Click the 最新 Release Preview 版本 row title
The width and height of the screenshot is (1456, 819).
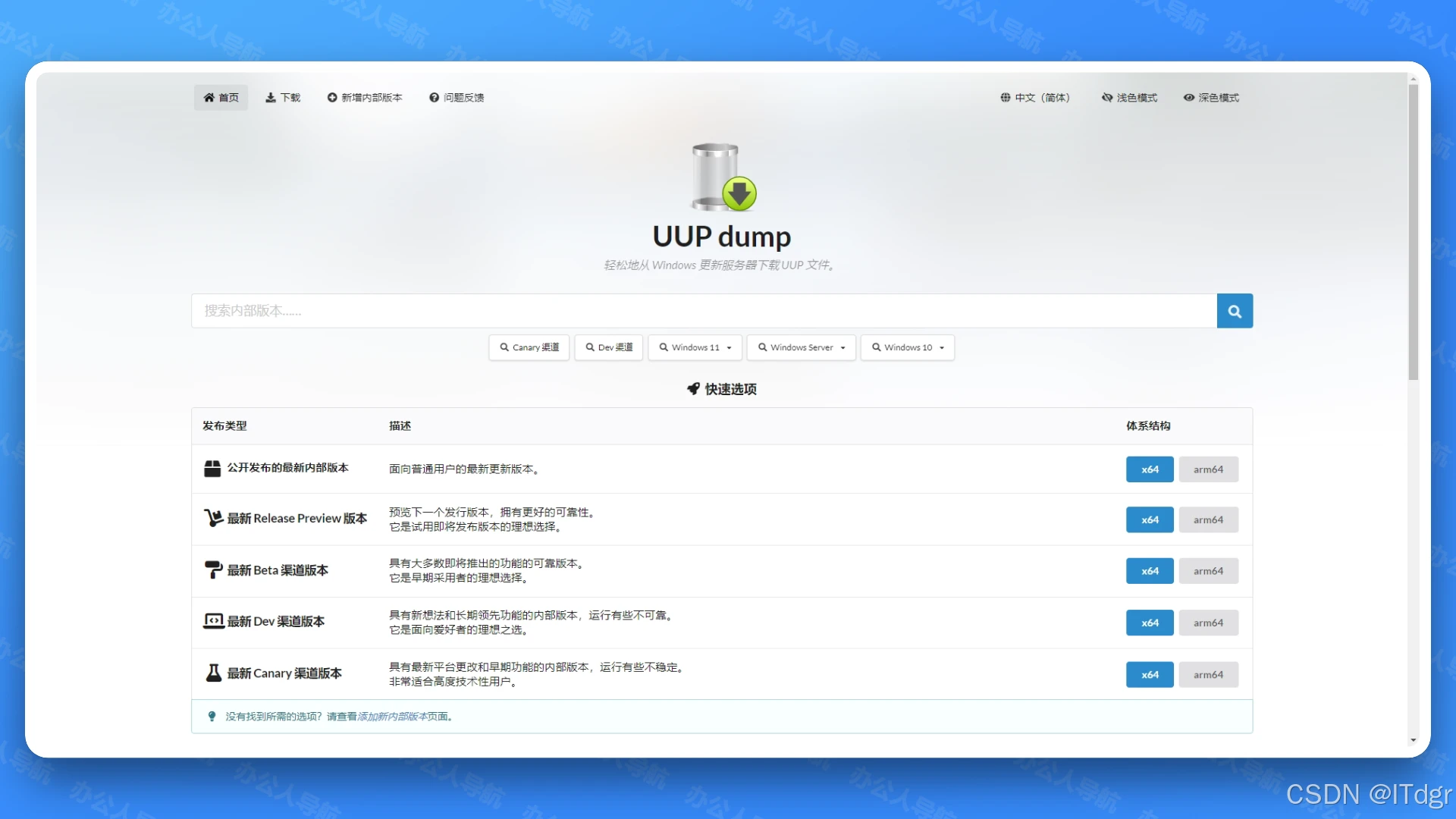click(297, 518)
